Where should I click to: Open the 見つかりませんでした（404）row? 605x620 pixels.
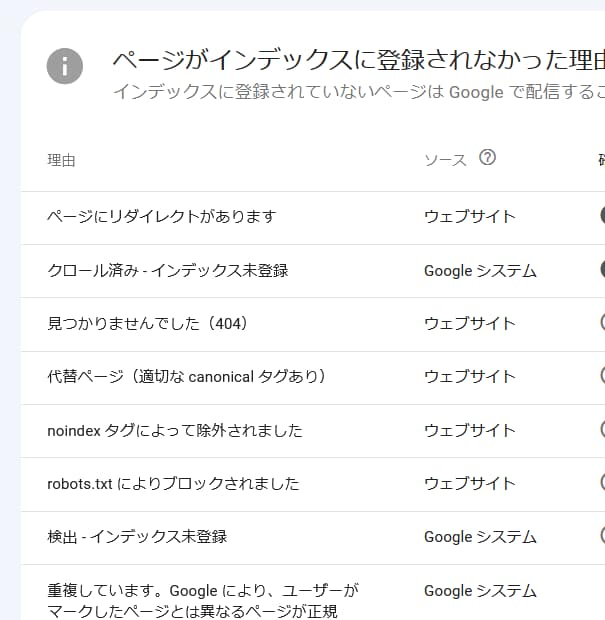click(313, 325)
